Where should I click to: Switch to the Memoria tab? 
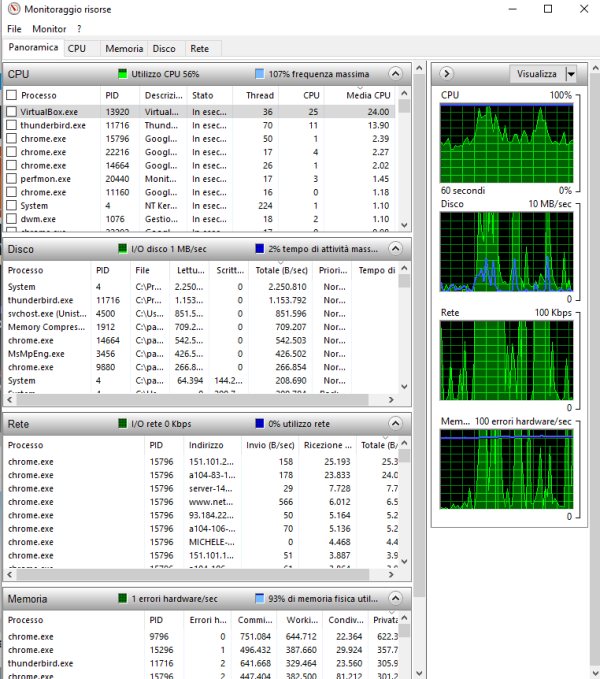click(123, 48)
